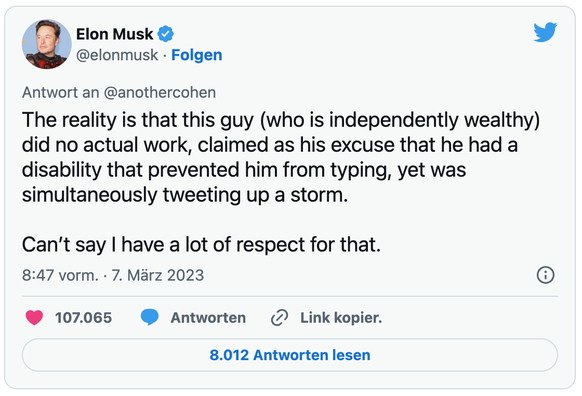Open Elon Musk's profile picture
The height and width of the screenshot is (396, 582).
(x=46, y=45)
